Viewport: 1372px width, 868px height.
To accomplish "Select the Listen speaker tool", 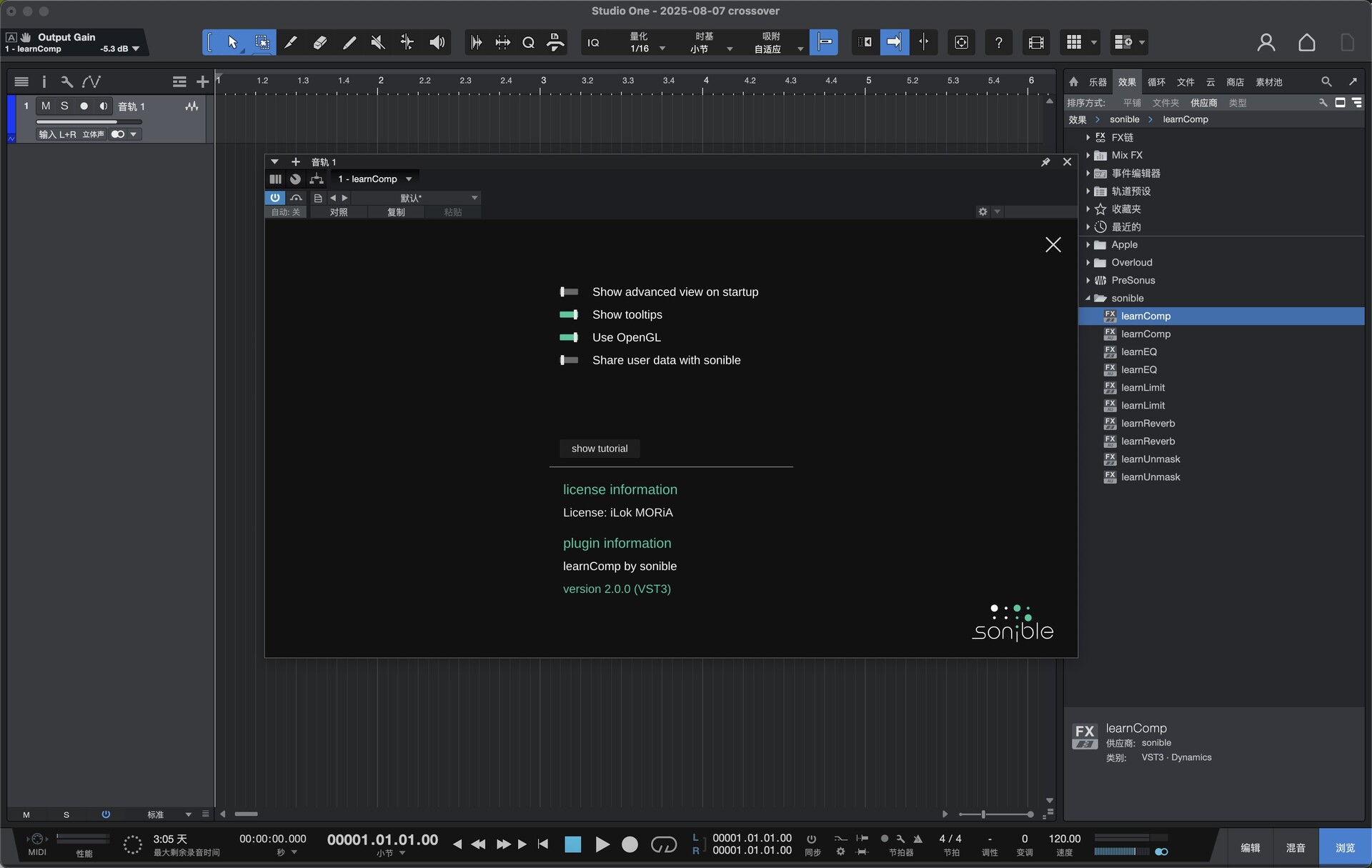I will 437,43.
